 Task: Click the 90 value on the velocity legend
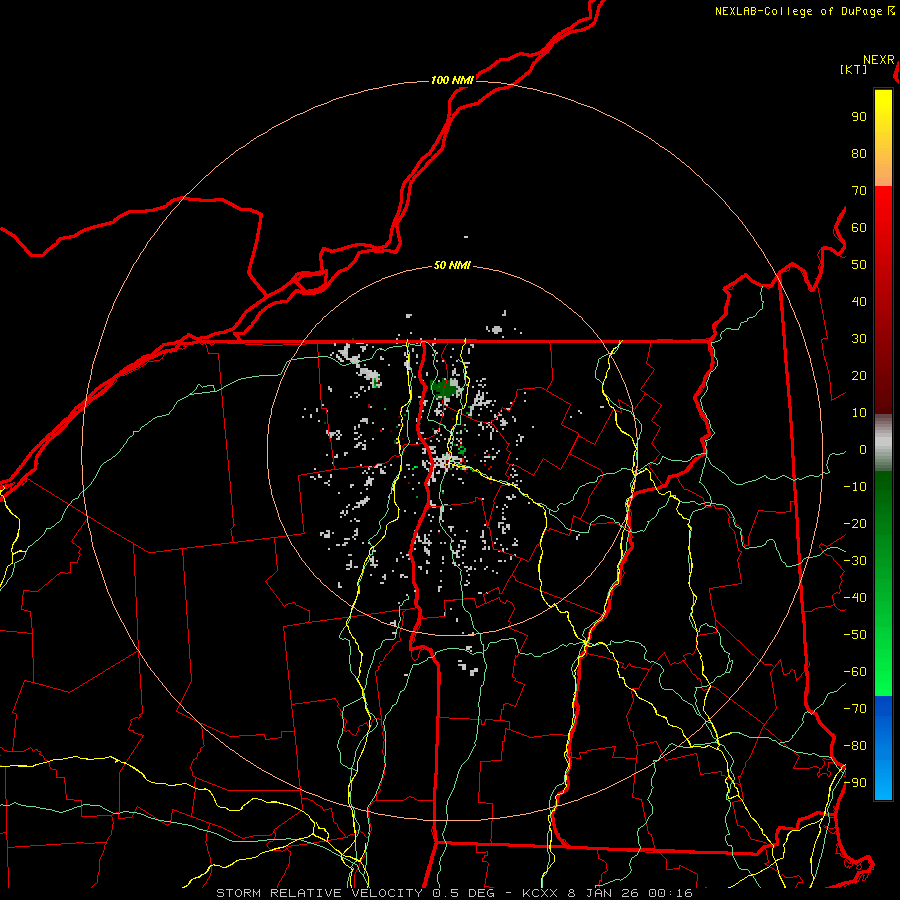[x=859, y=117]
